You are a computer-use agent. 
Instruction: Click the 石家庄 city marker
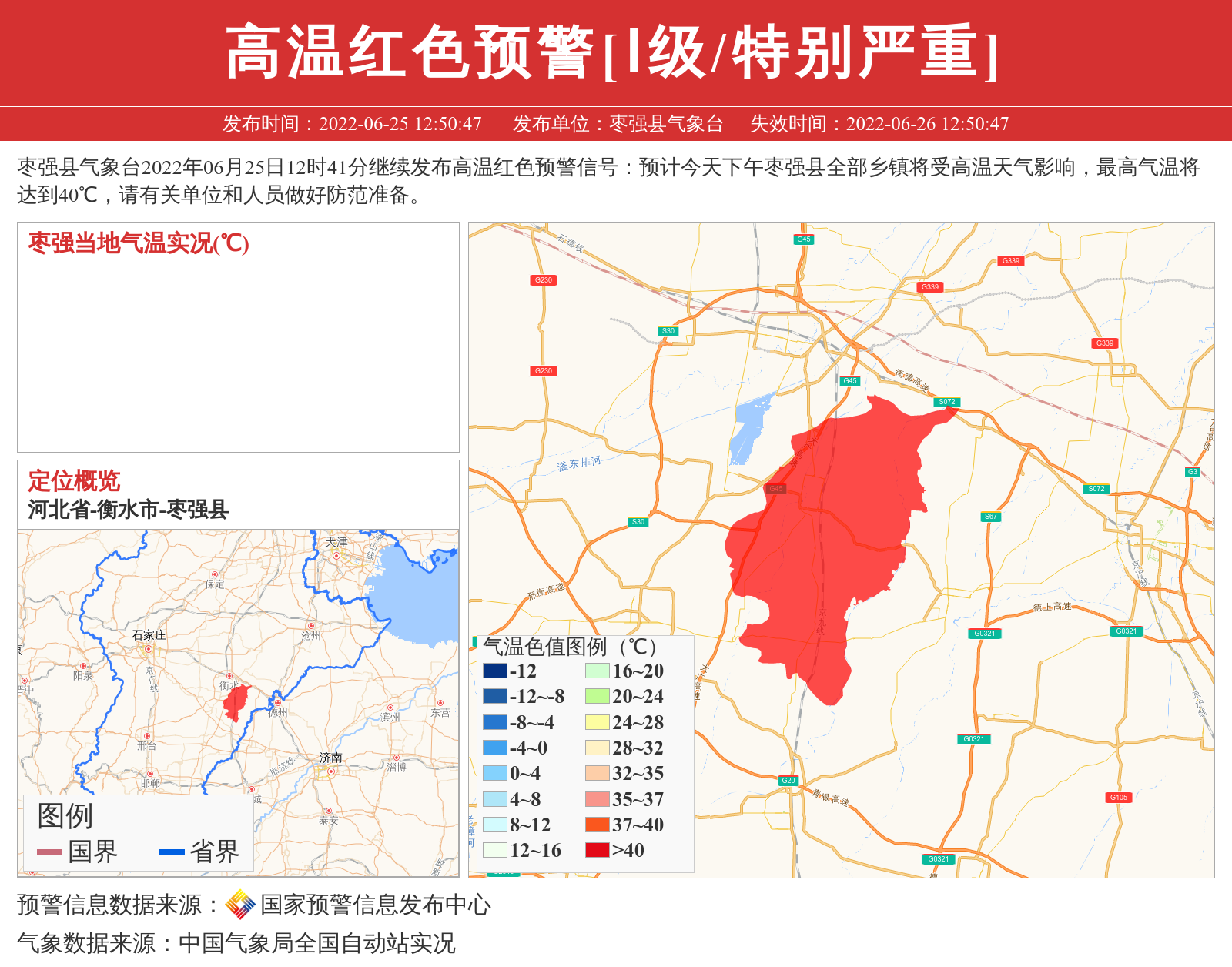click(149, 649)
